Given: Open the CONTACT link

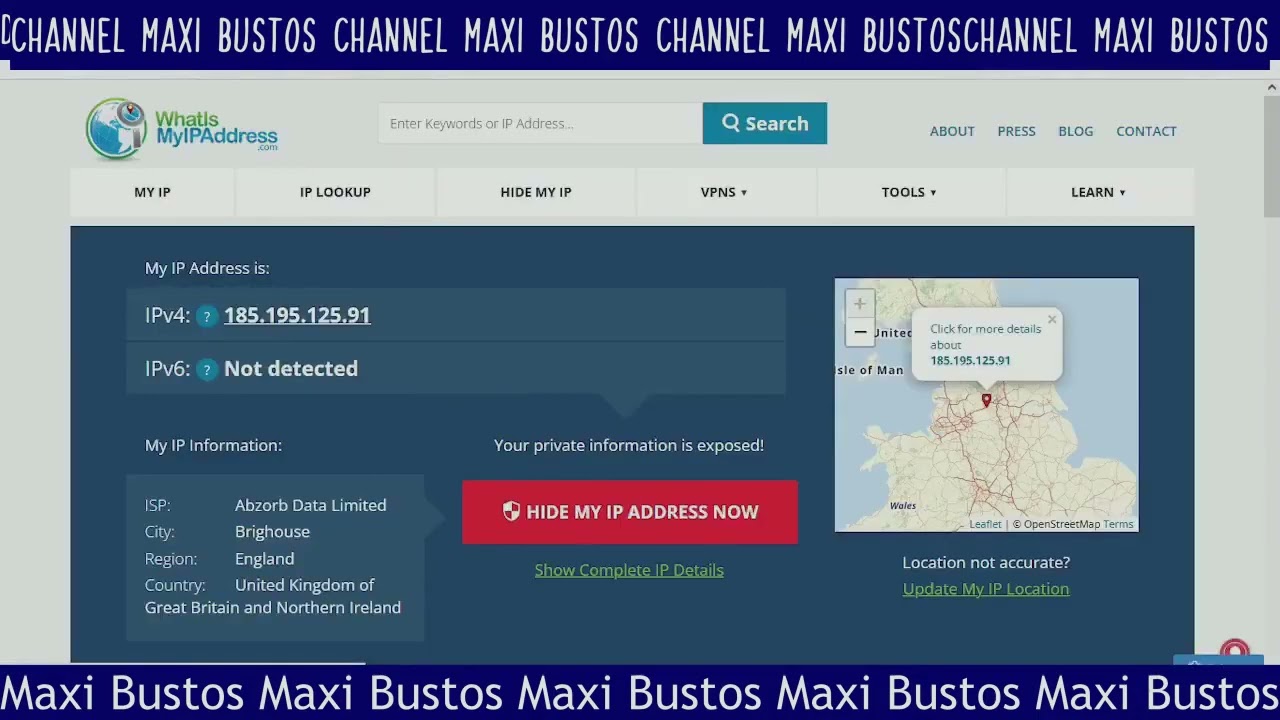Looking at the screenshot, I should pyautogui.click(x=1146, y=131).
